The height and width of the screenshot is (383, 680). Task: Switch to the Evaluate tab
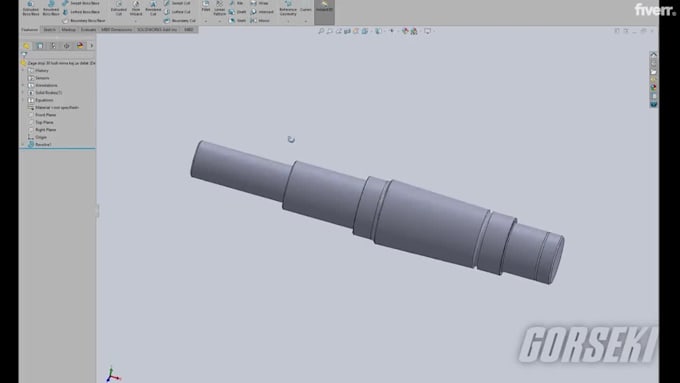[x=88, y=29]
